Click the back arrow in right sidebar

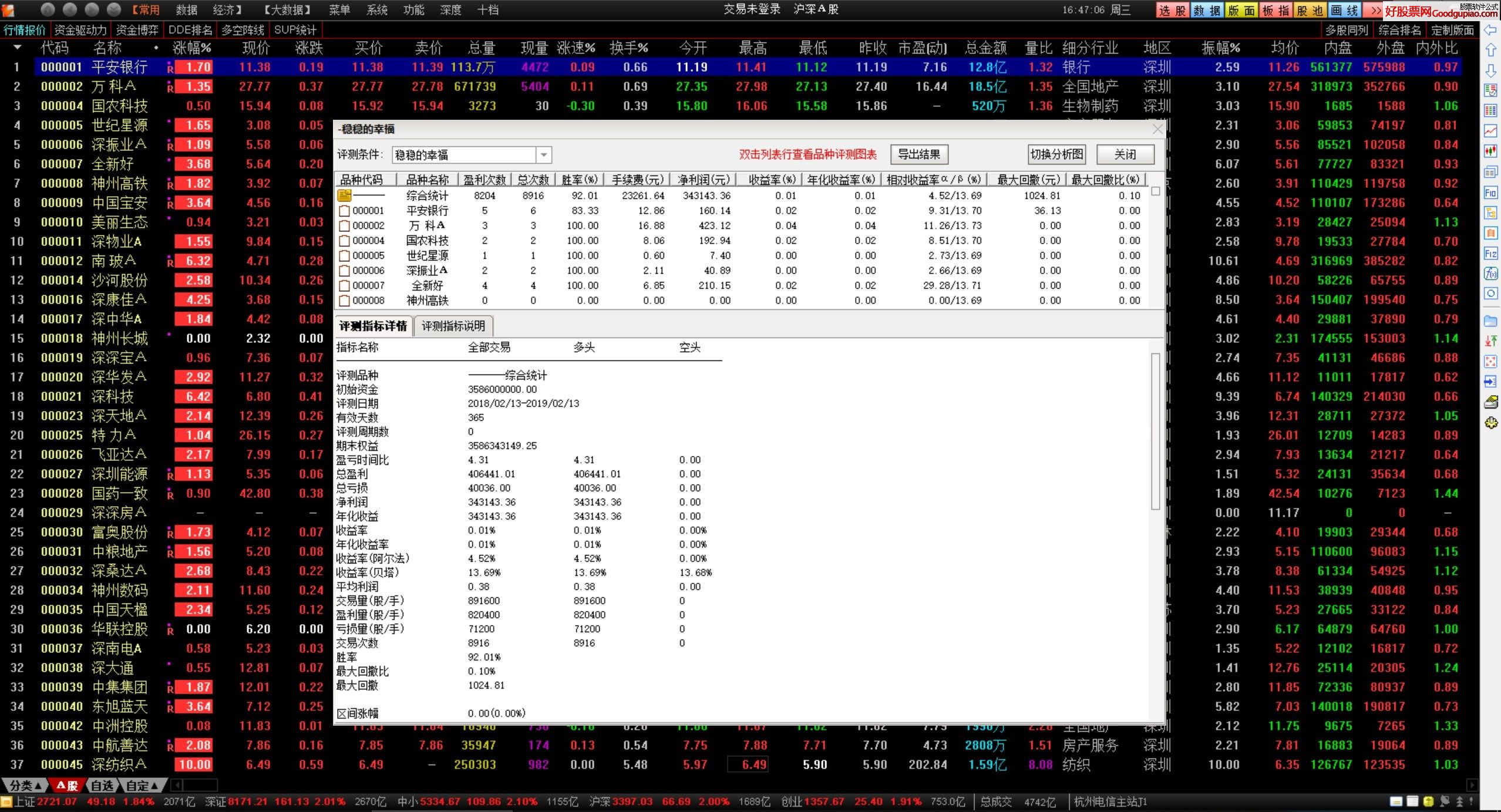click(1490, 30)
